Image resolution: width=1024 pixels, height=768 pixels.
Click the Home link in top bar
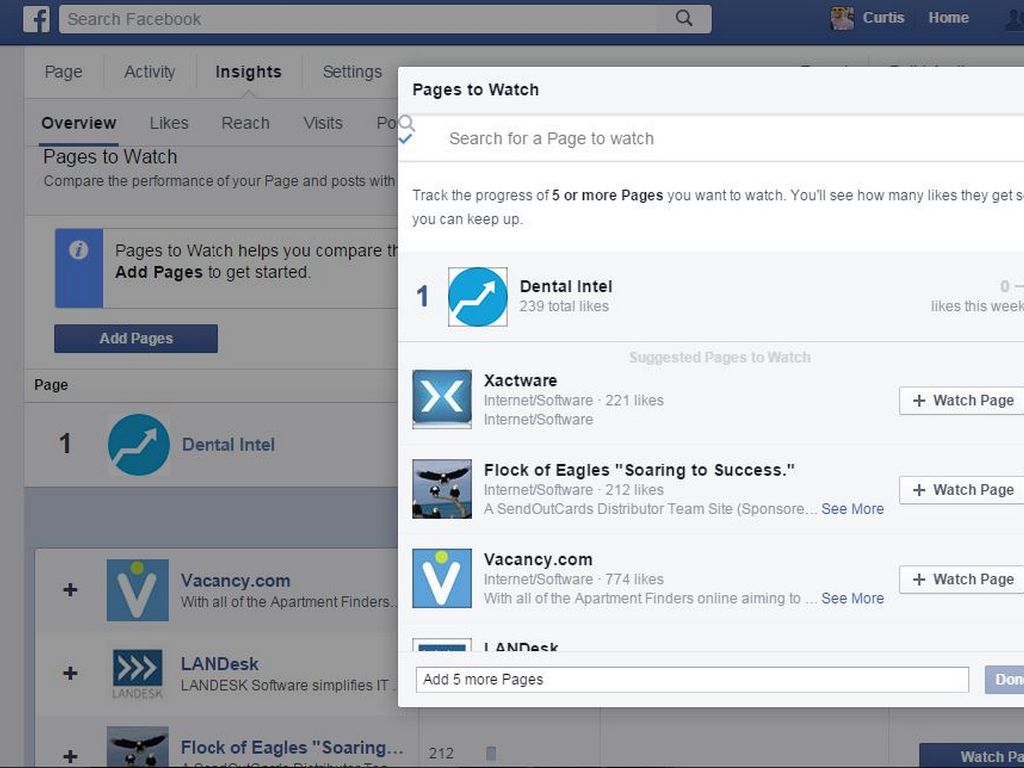[948, 18]
